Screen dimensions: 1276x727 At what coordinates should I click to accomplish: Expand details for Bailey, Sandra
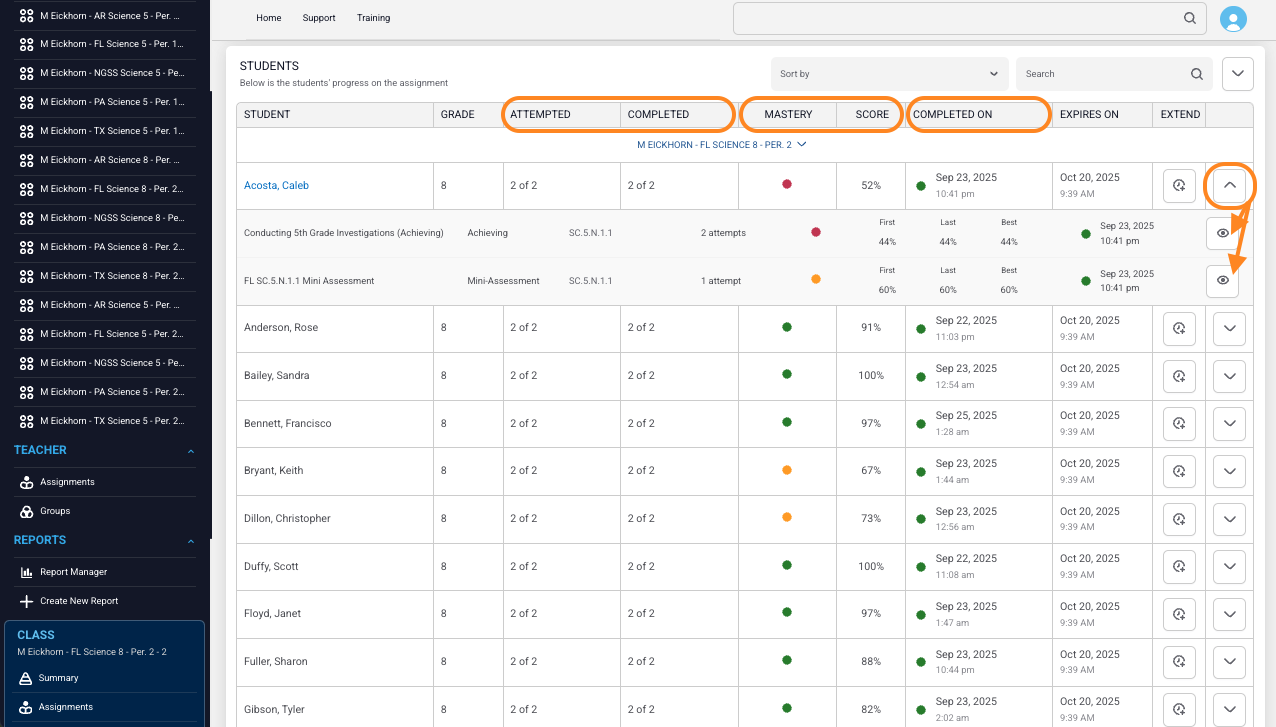[1230, 376]
